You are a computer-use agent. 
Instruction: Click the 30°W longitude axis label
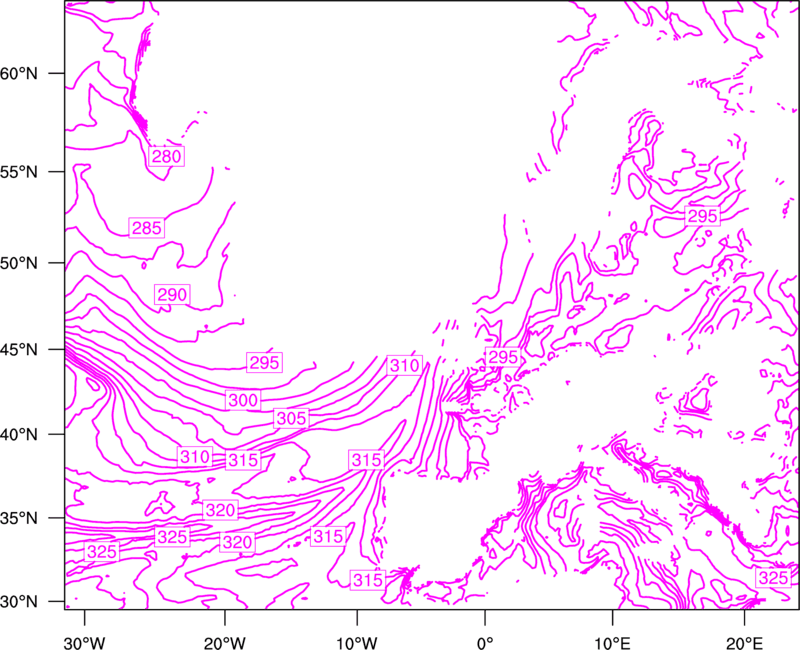[85, 642]
